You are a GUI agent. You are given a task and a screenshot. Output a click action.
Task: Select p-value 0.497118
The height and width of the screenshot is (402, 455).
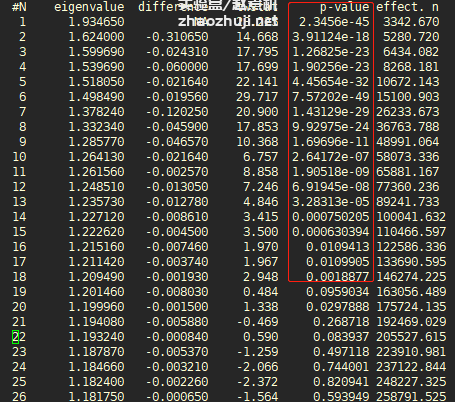[x=341, y=352]
